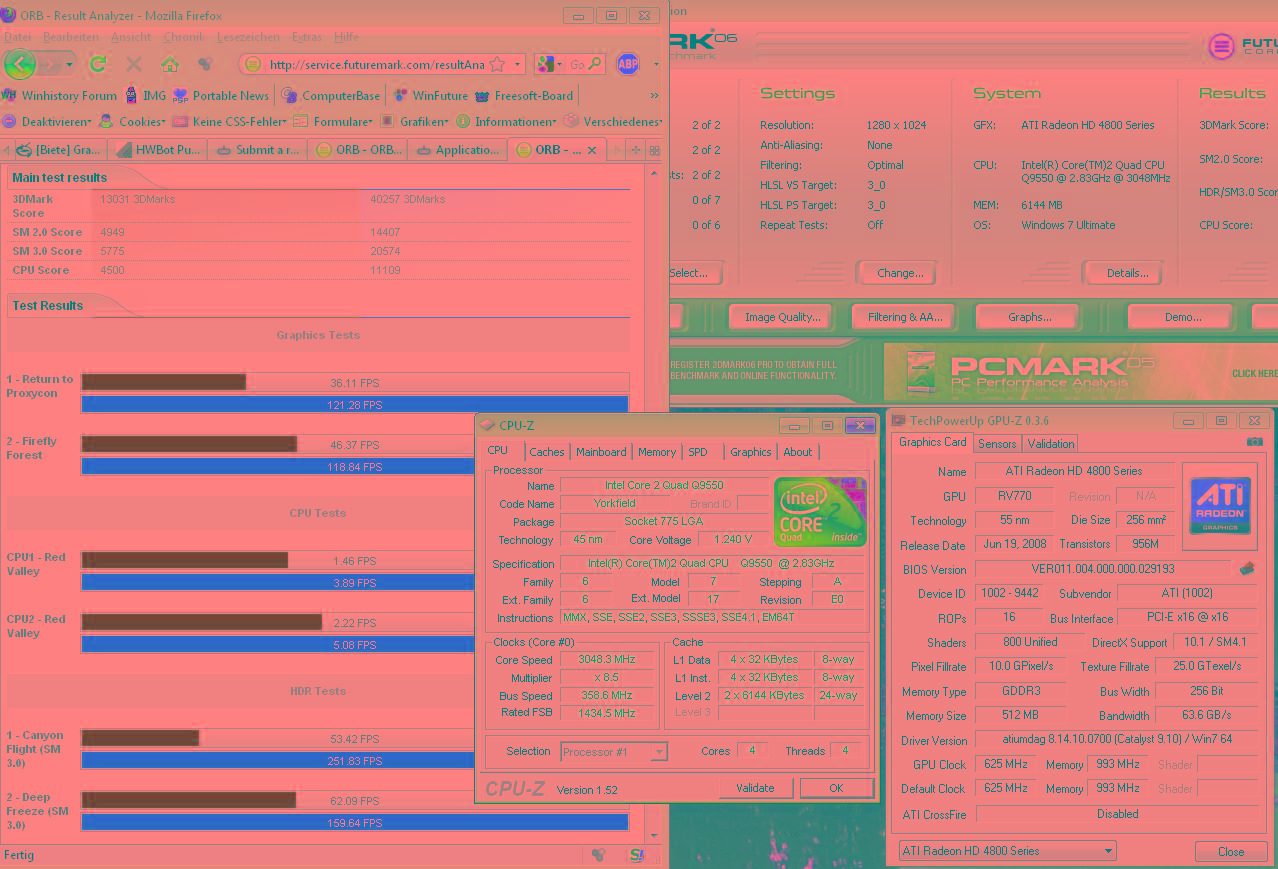
Task: Reload the page with the green refresh icon
Action: (98, 64)
